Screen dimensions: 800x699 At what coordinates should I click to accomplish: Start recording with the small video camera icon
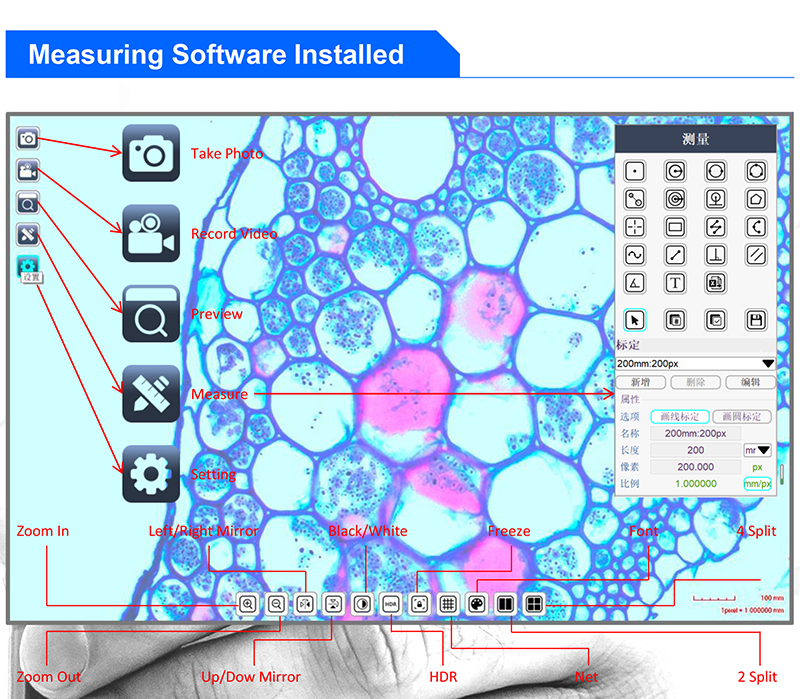click(x=28, y=171)
